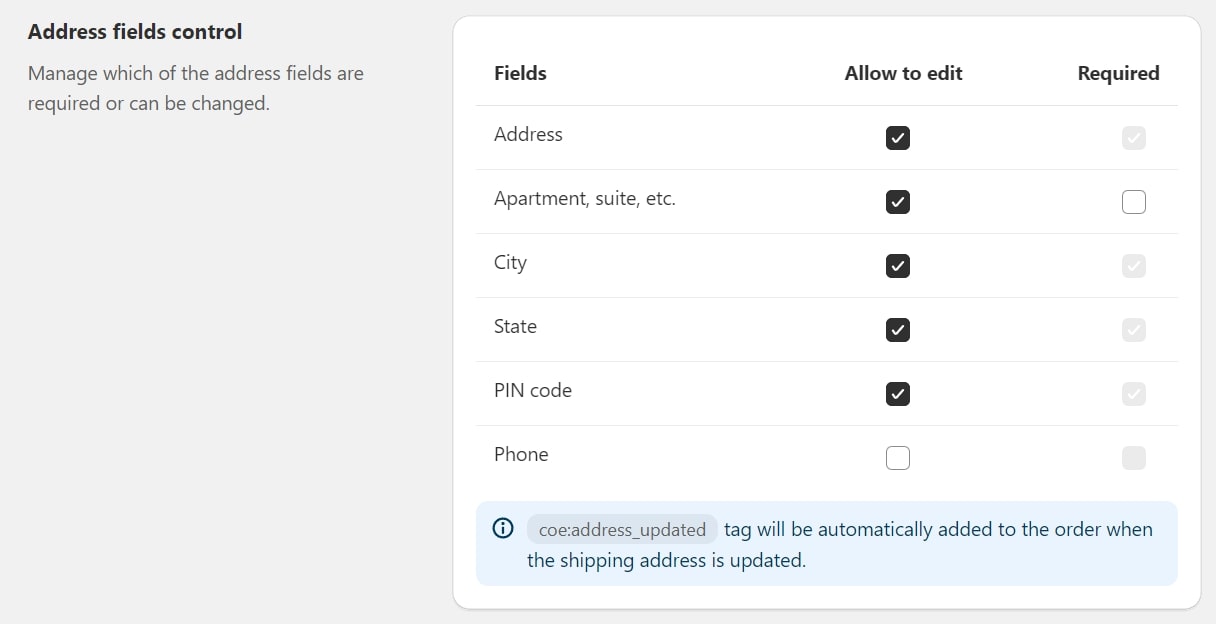
Task: Enable Allow to edit for Phone
Action: [x=897, y=457]
